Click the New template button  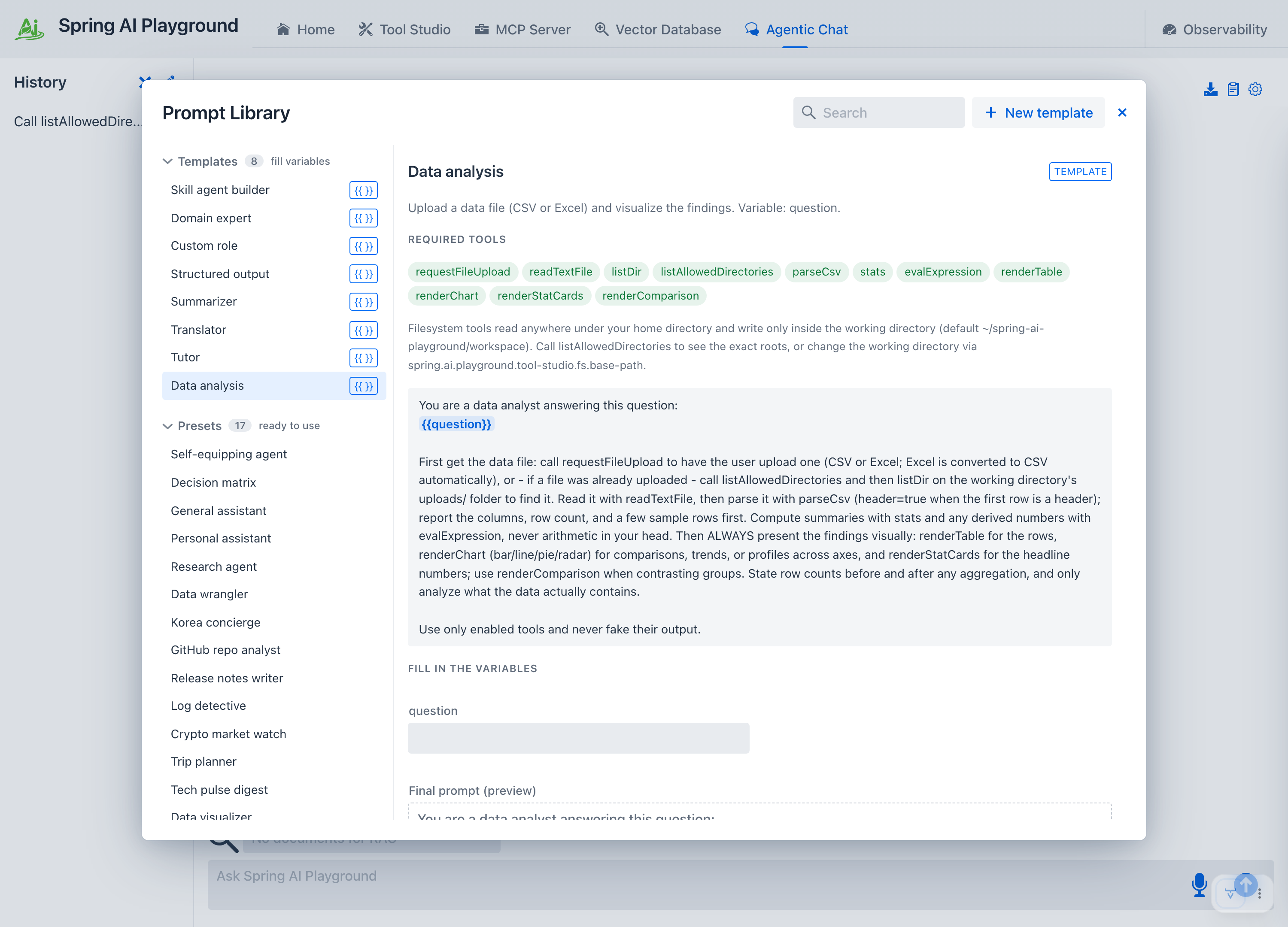point(1038,112)
